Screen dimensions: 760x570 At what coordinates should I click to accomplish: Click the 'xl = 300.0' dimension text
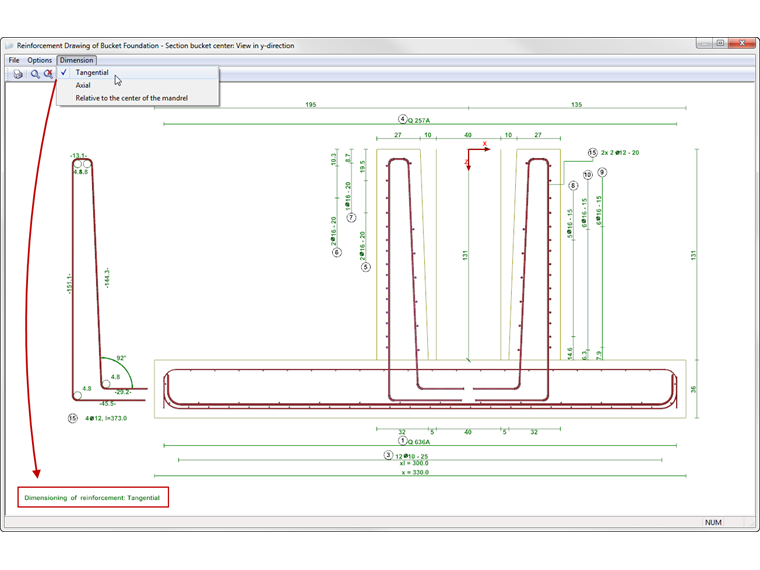[414, 463]
